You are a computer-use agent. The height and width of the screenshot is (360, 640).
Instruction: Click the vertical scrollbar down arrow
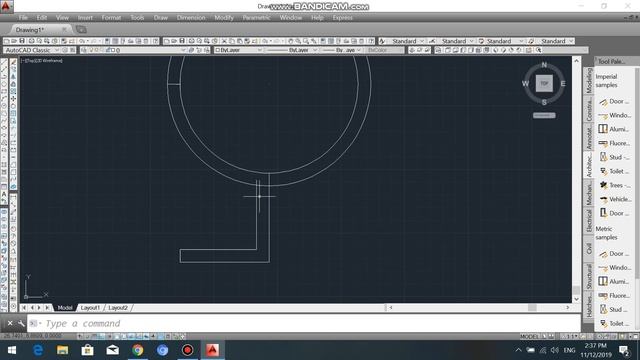[576, 299]
